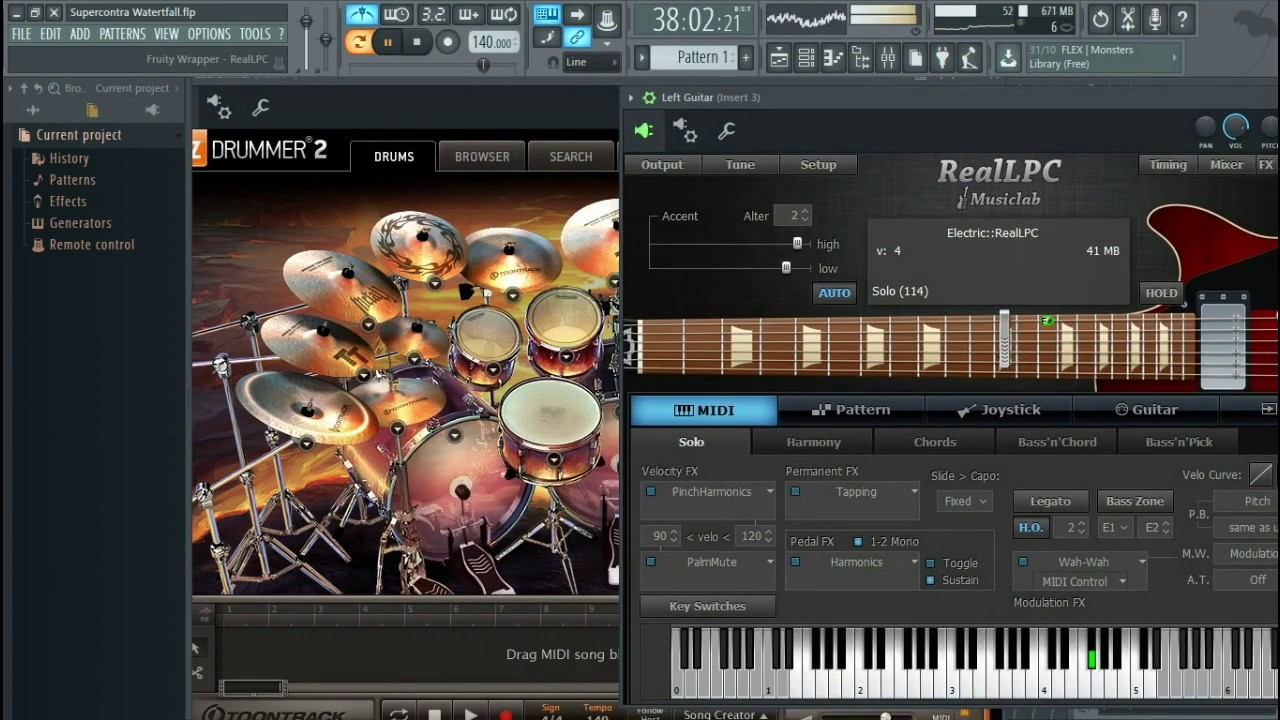This screenshot has height=720, width=1280.
Task: Enable the PinchHarmonics velocity FX checkbox
Action: point(651,492)
